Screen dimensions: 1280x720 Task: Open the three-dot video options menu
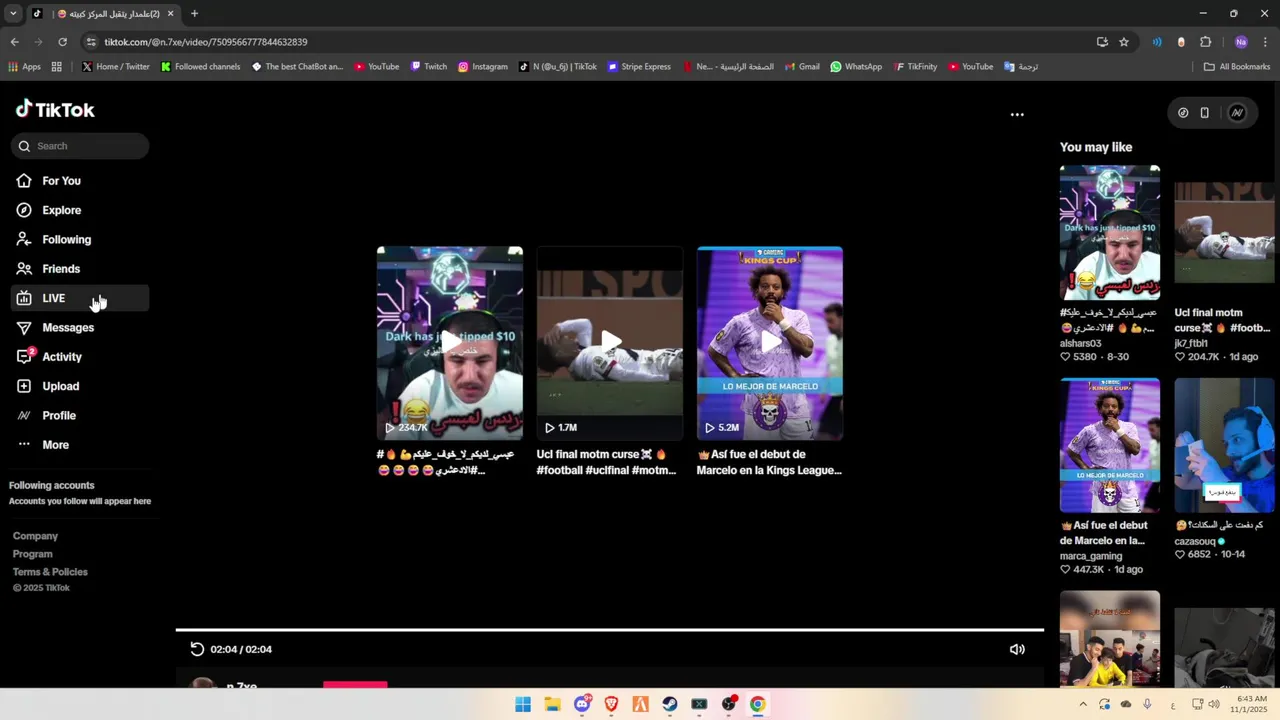click(1017, 114)
